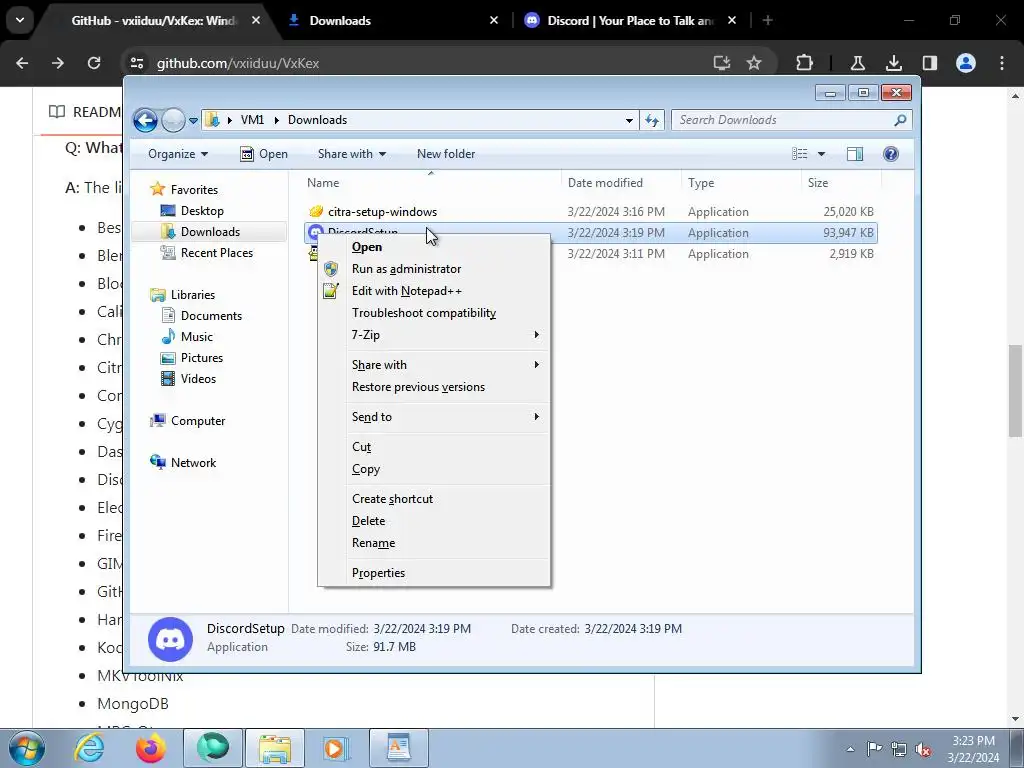The image size is (1024, 768).
Task: Launch Internet Explorer from taskbar
Action: 89,748
